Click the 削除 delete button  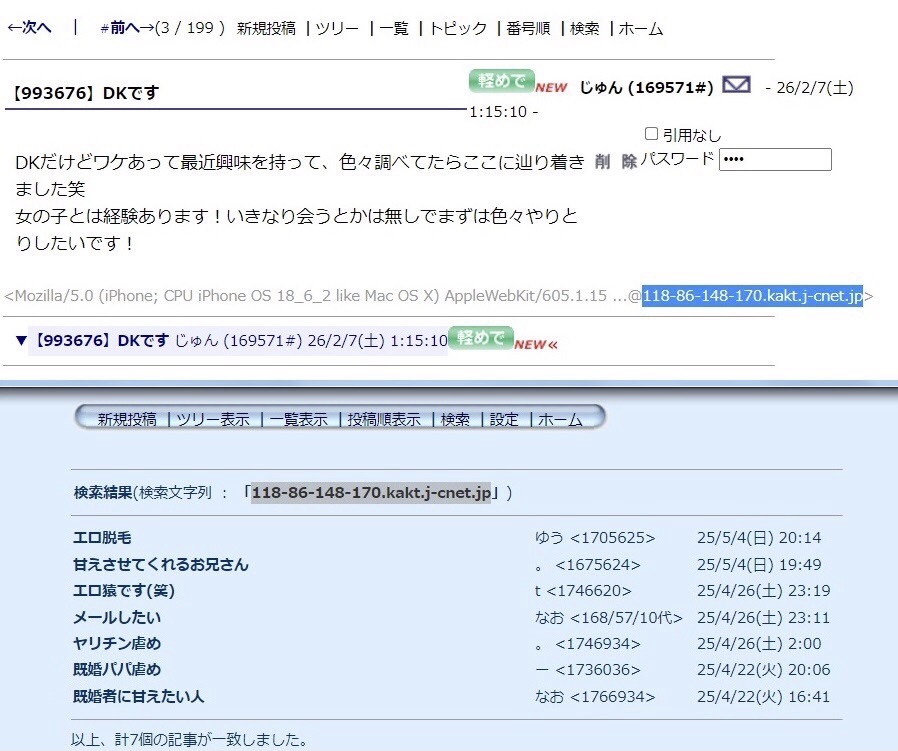[615, 161]
